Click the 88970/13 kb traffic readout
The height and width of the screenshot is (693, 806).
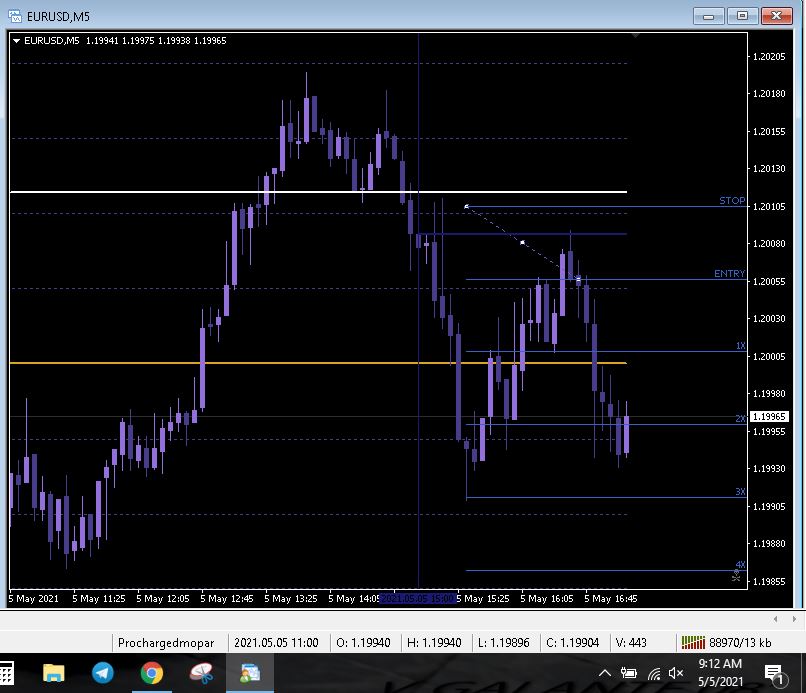click(740, 643)
